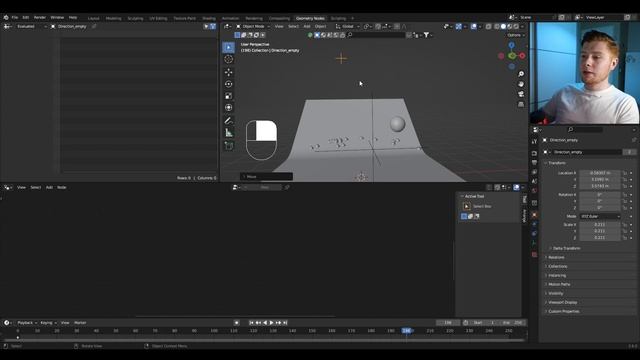This screenshot has width=640, height=360.
Task: Toggle show gizmo button
Action: point(458,27)
